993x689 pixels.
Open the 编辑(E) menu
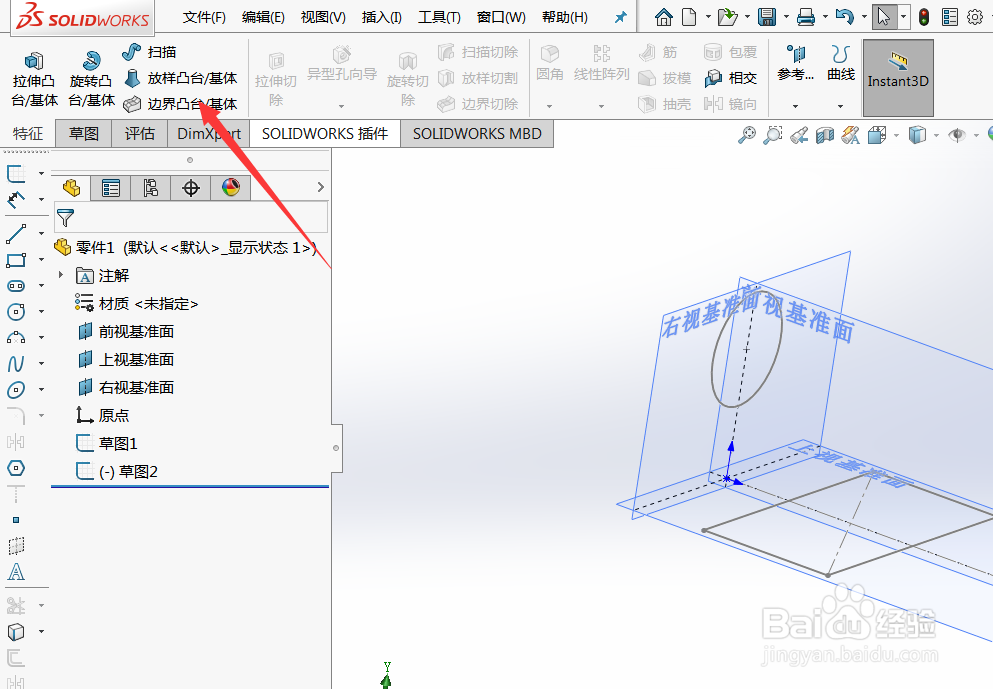pos(263,17)
